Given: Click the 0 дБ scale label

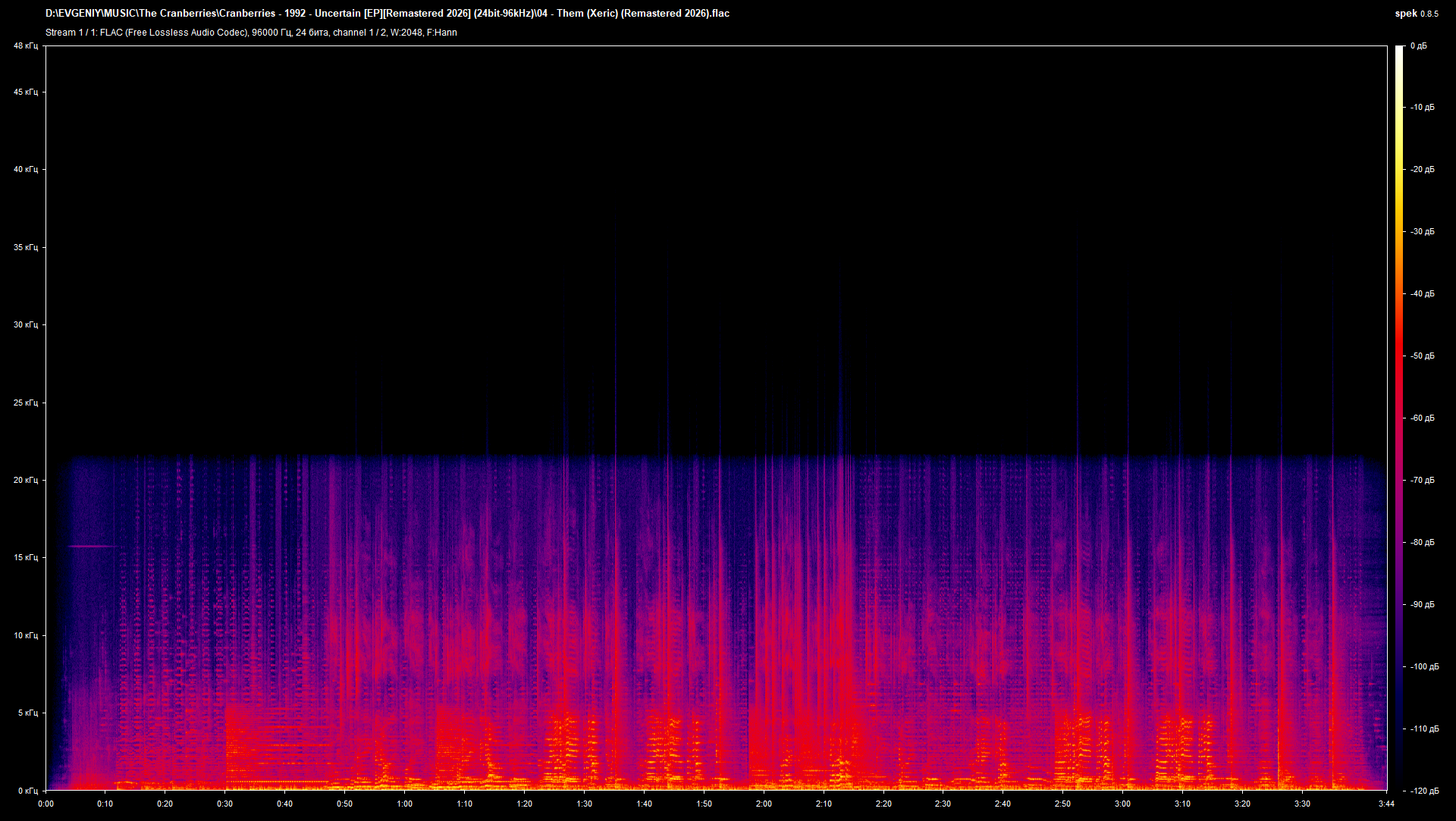Looking at the screenshot, I should tap(1419, 46).
